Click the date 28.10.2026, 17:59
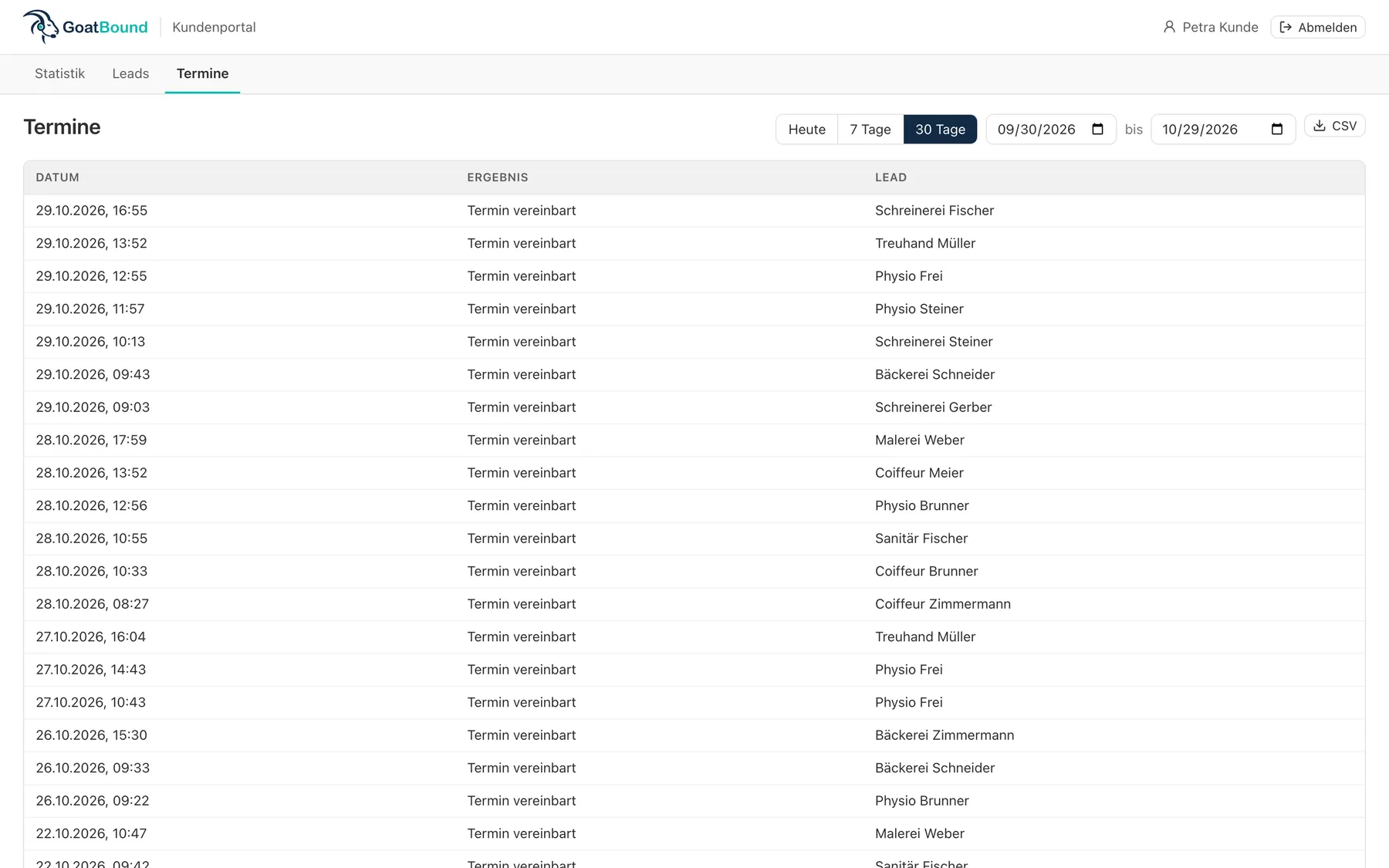The width and height of the screenshot is (1389, 868). (x=91, y=440)
